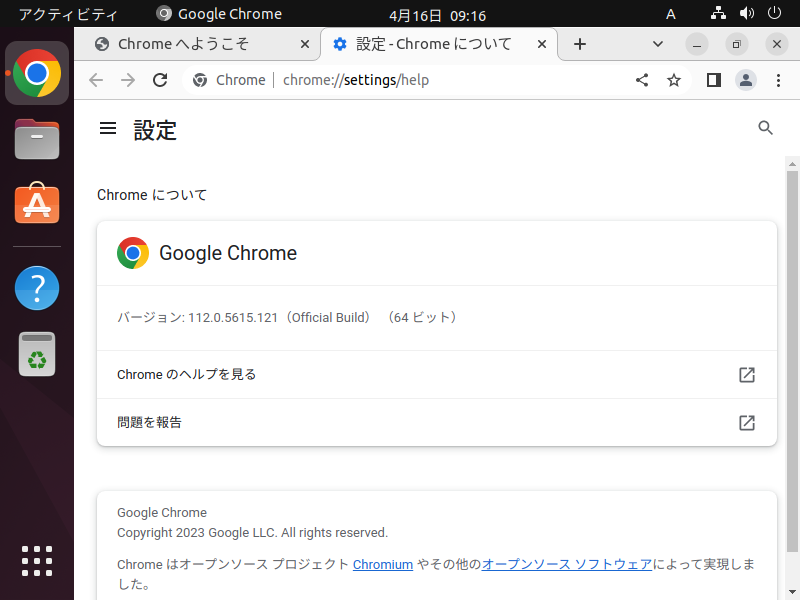Select the '設定 - Chrome について' tab

point(439,44)
